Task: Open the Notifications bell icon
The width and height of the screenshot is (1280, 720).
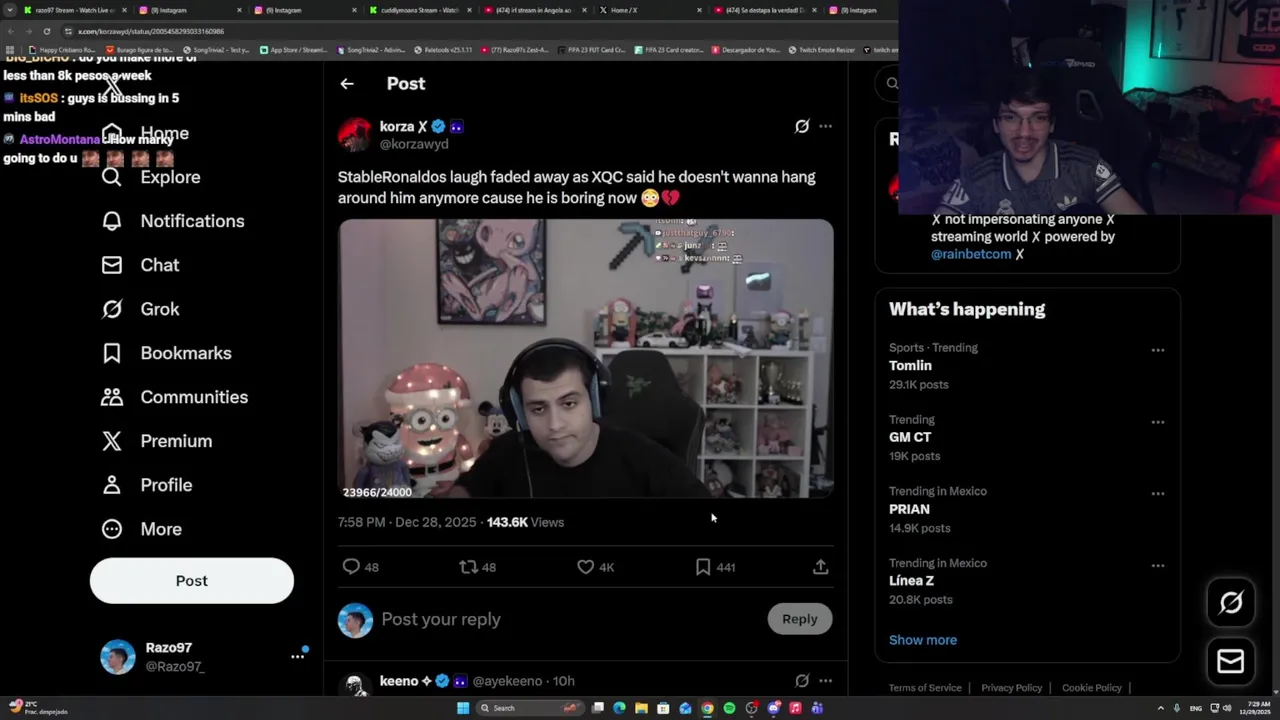Action: click(112, 221)
